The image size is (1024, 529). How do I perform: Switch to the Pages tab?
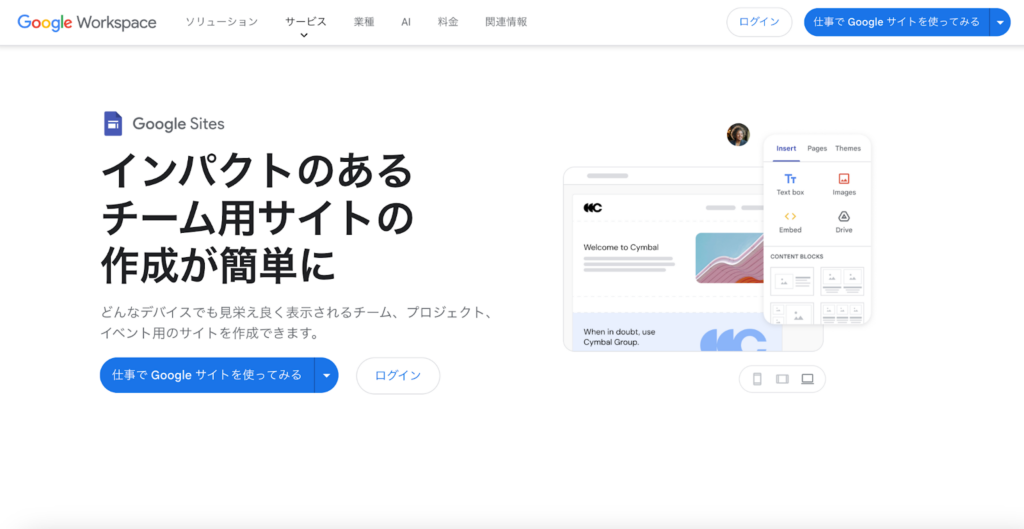817,148
